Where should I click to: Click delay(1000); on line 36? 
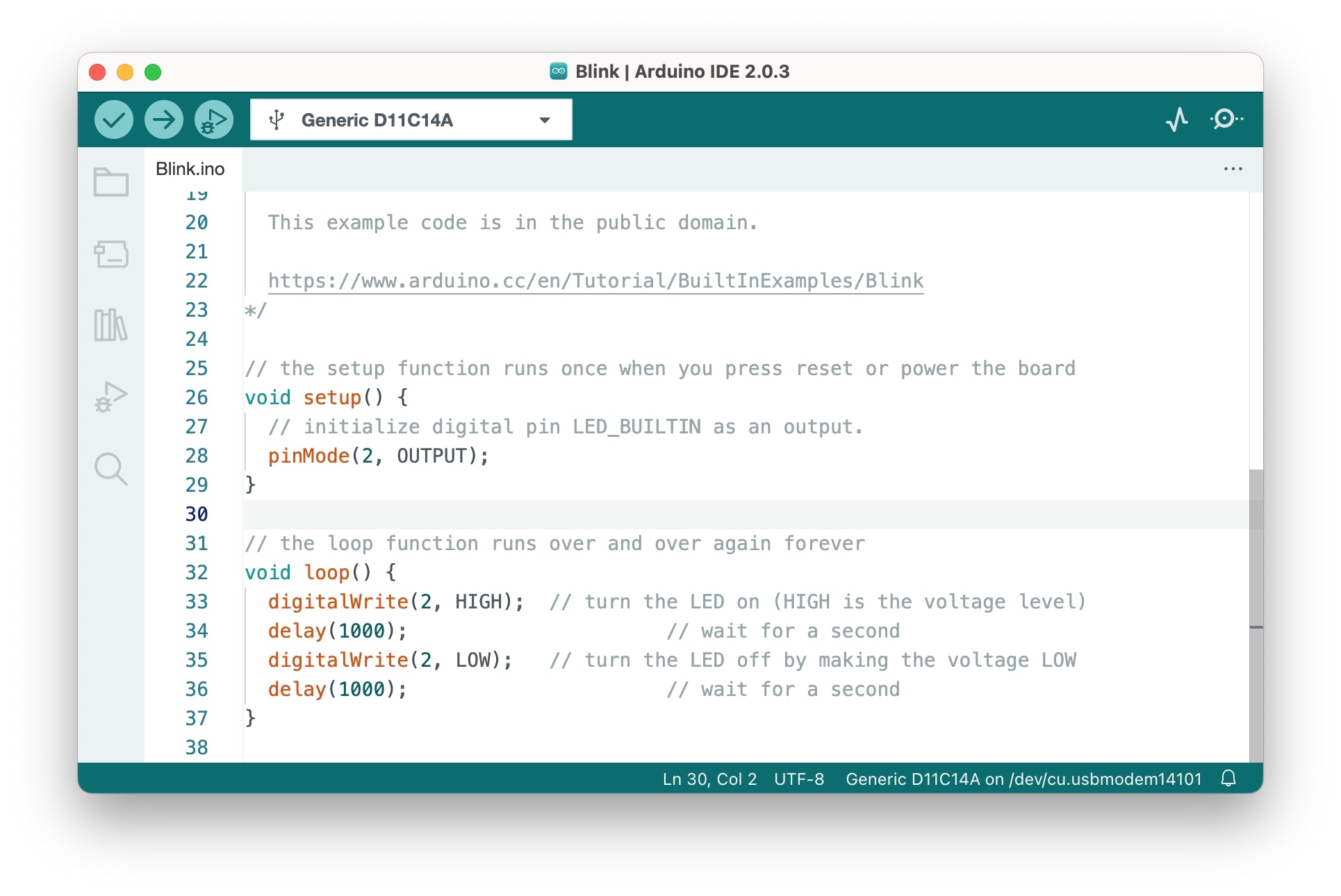point(338,689)
